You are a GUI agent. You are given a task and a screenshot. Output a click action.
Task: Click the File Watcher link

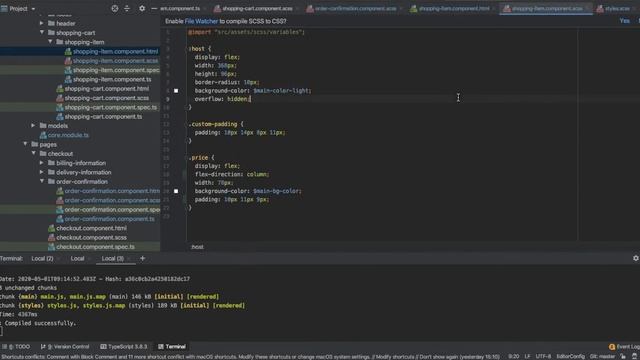pyautogui.click(x=201, y=21)
